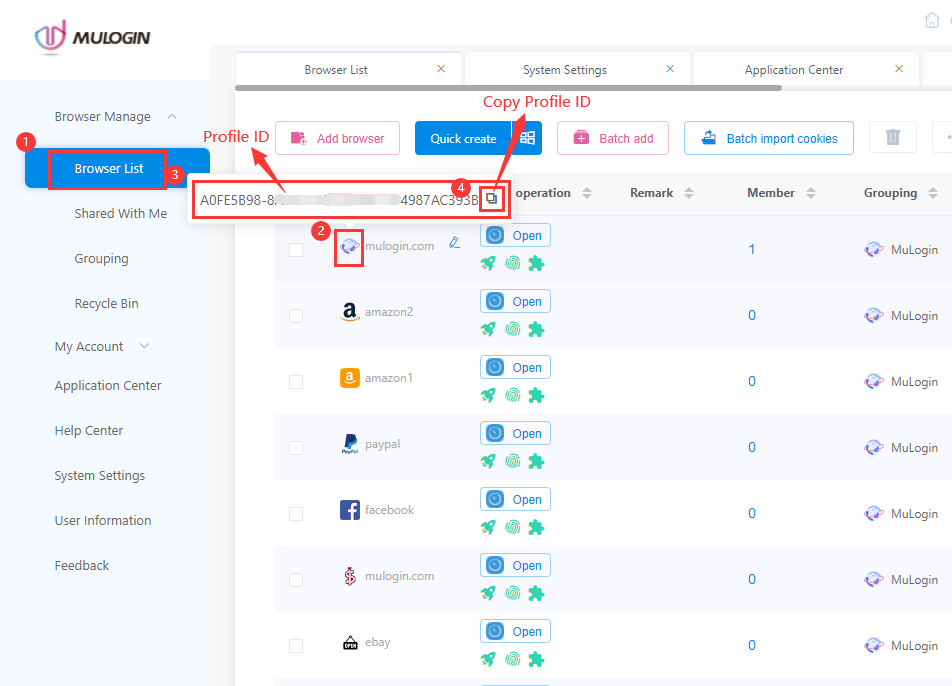Close the Application Center tab
This screenshot has height=686, width=952.
coord(899,69)
